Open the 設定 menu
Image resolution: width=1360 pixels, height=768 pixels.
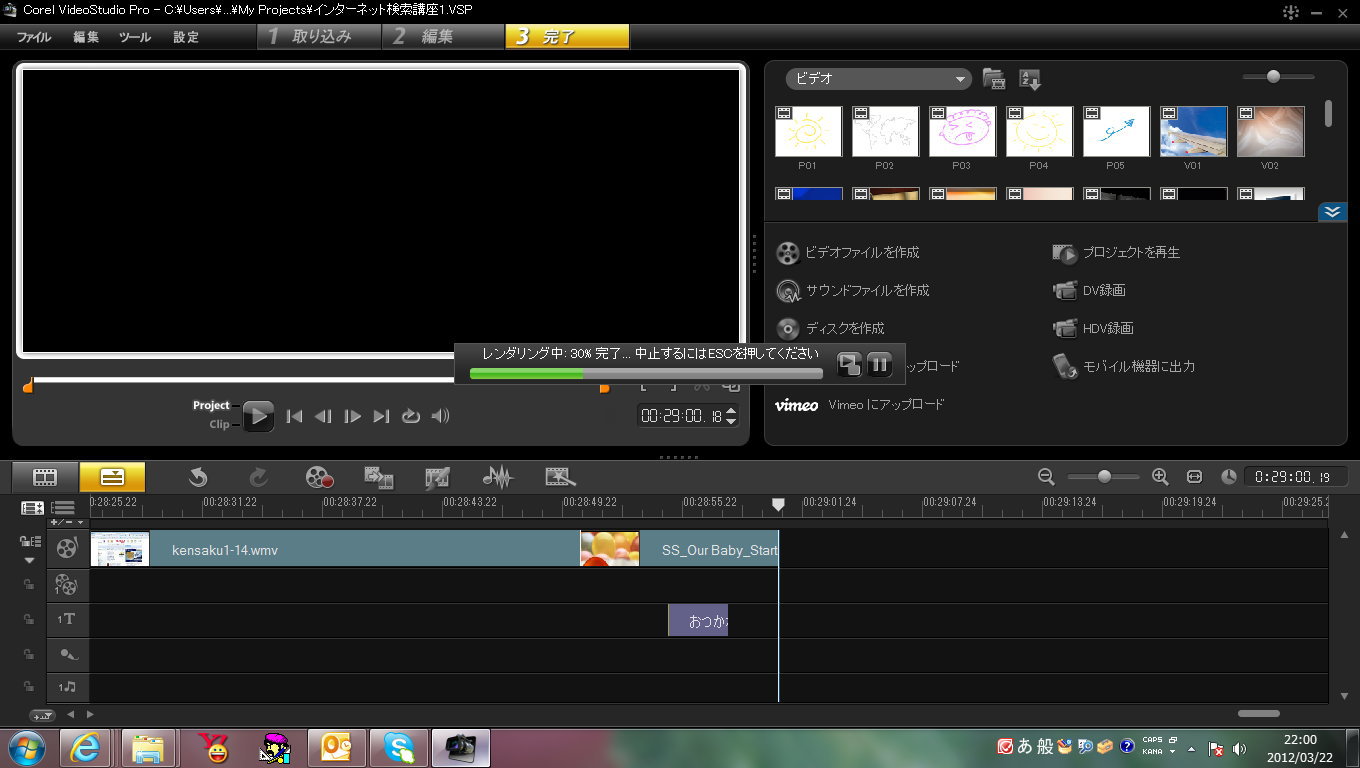[x=186, y=37]
